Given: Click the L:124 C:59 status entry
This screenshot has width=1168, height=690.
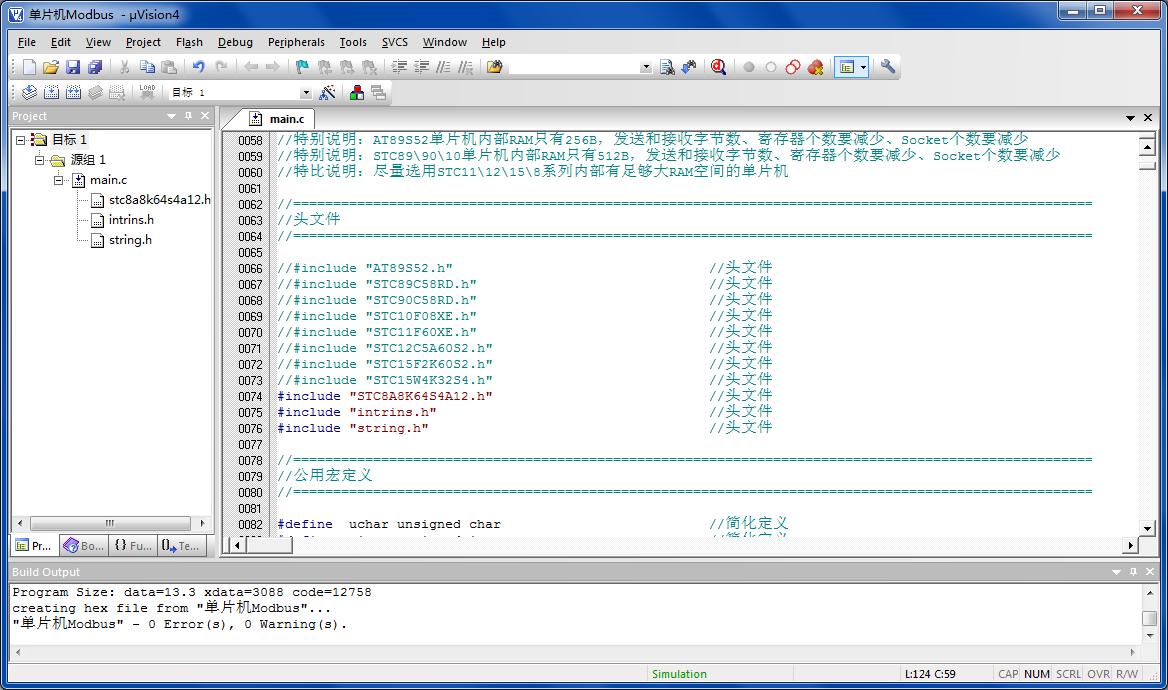Looking at the screenshot, I should (x=930, y=674).
